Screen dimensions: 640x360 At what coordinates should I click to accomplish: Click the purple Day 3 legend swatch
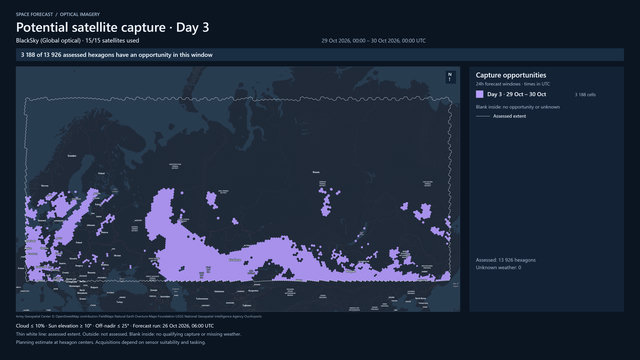480,94
